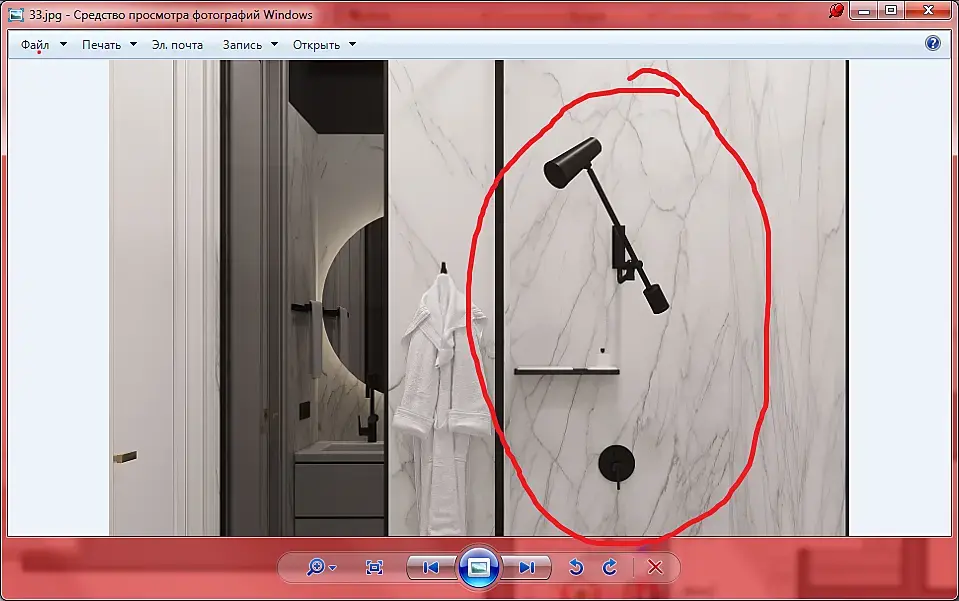Expand the zoom slider dropdown arrow
Viewport: 959px width, 601px height.
[x=333, y=568]
